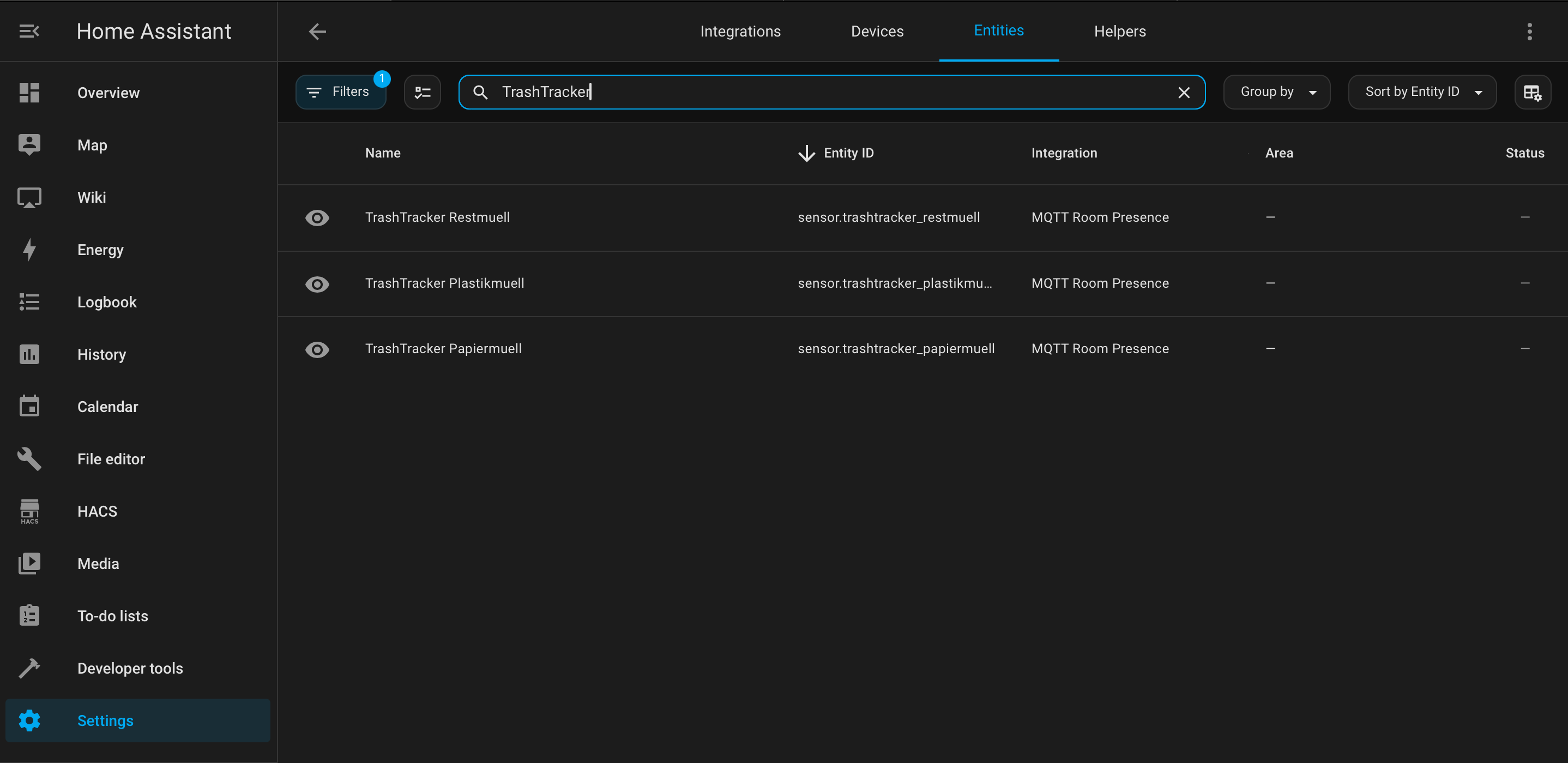Focus the entity search field

(831, 92)
